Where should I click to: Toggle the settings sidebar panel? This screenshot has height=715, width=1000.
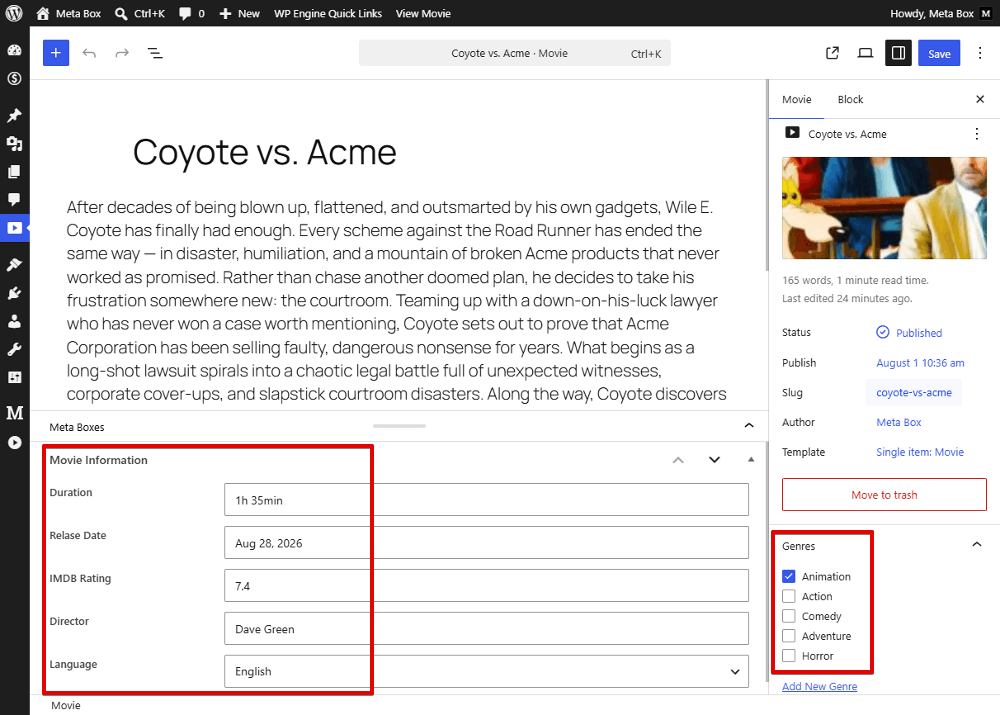click(898, 53)
